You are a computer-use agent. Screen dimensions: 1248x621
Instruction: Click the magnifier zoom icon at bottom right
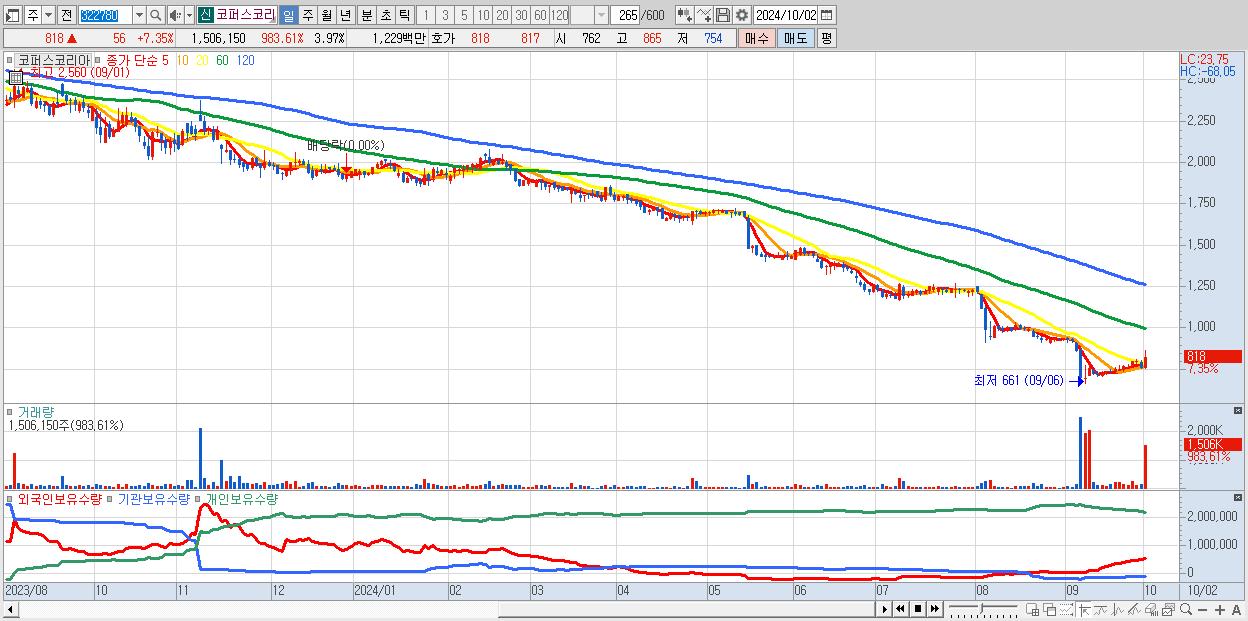tap(1186, 609)
